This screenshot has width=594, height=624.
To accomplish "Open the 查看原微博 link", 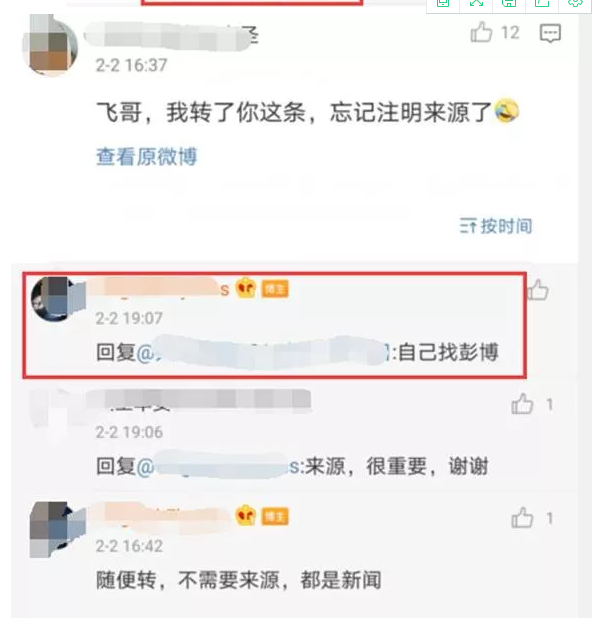I will (x=146, y=156).
